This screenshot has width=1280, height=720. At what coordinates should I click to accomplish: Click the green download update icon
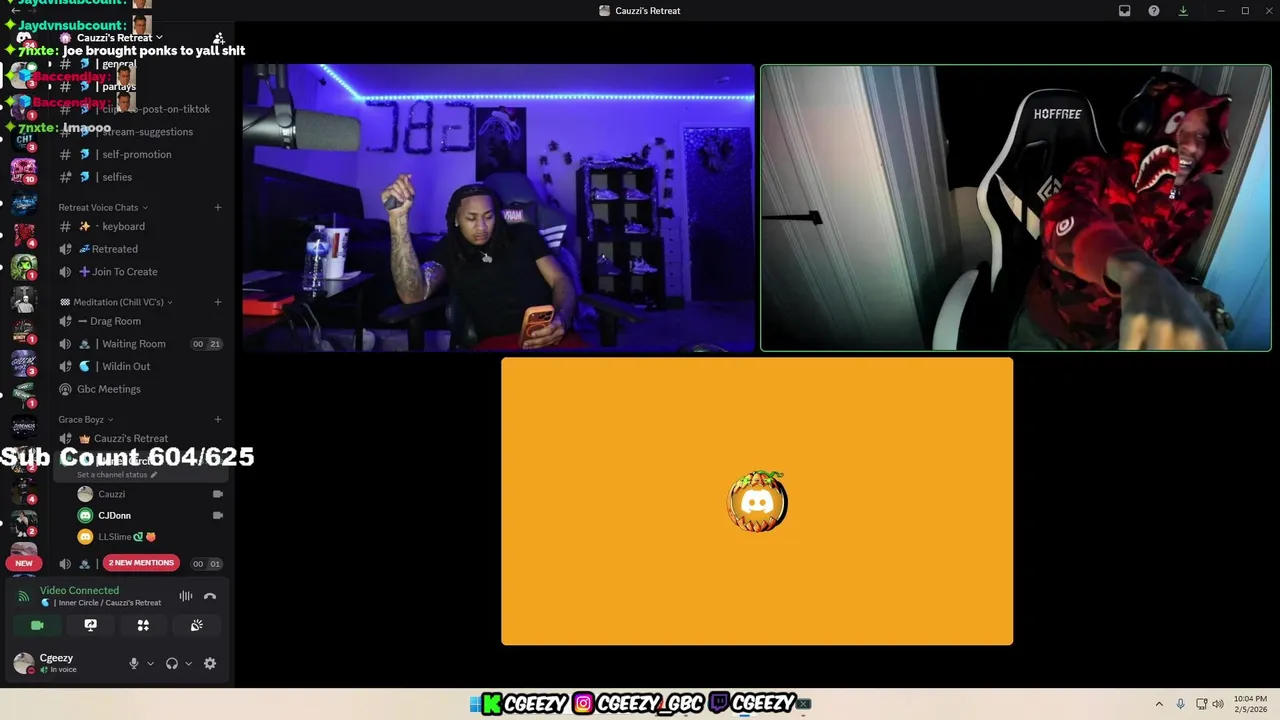[1183, 11]
